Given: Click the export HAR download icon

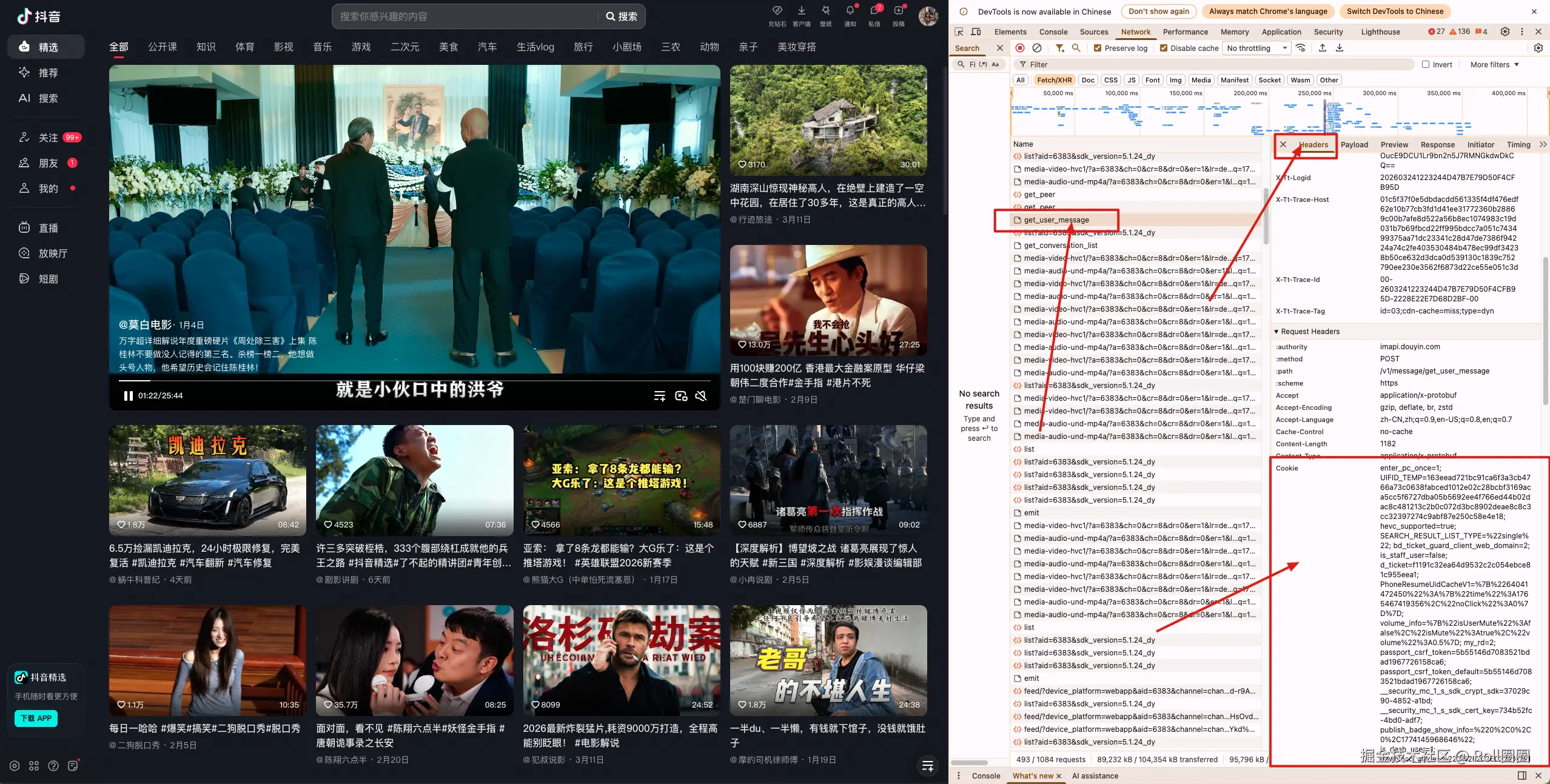Looking at the screenshot, I should pyautogui.click(x=1340, y=48).
